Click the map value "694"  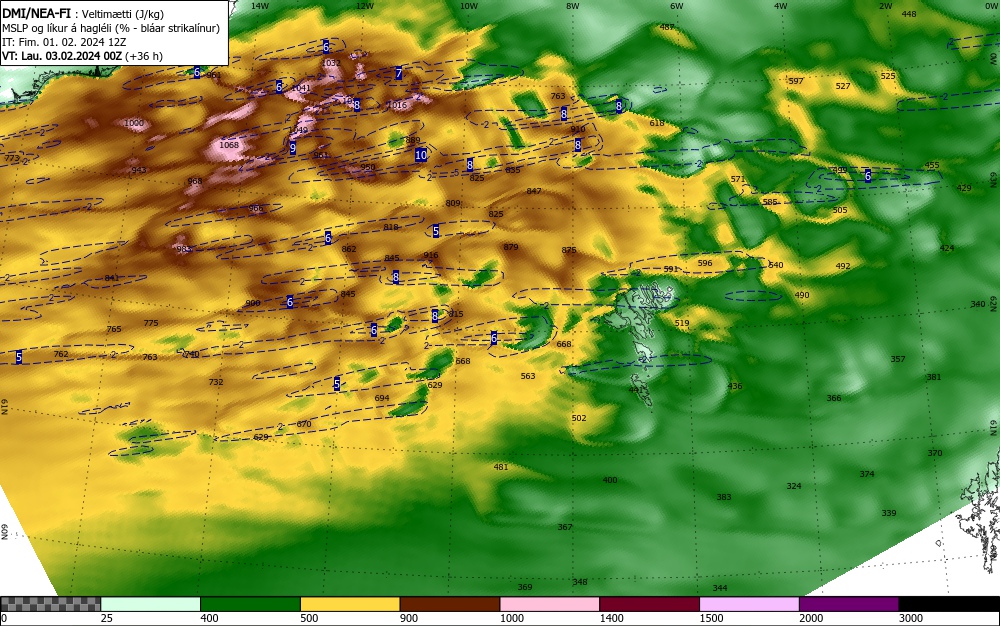point(382,398)
